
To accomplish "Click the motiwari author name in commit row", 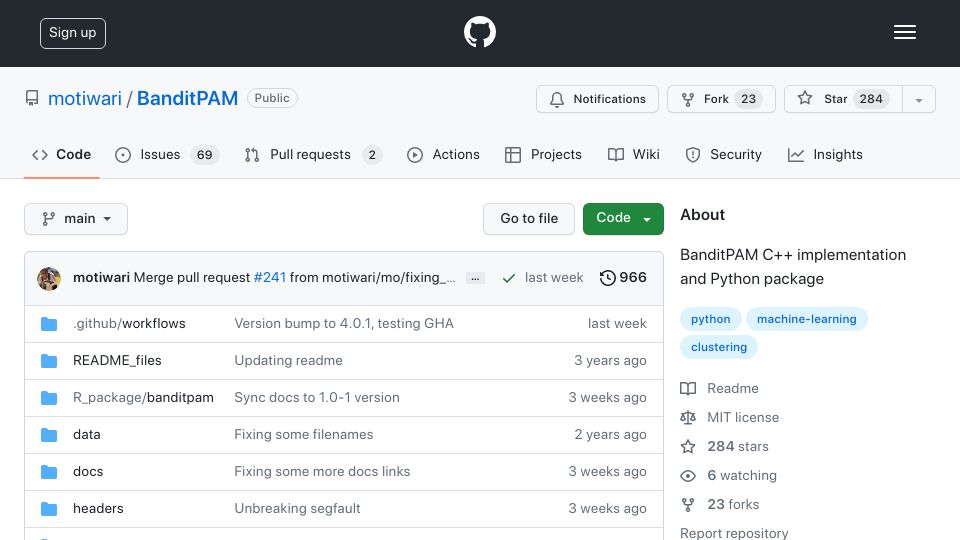I will point(101,277).
